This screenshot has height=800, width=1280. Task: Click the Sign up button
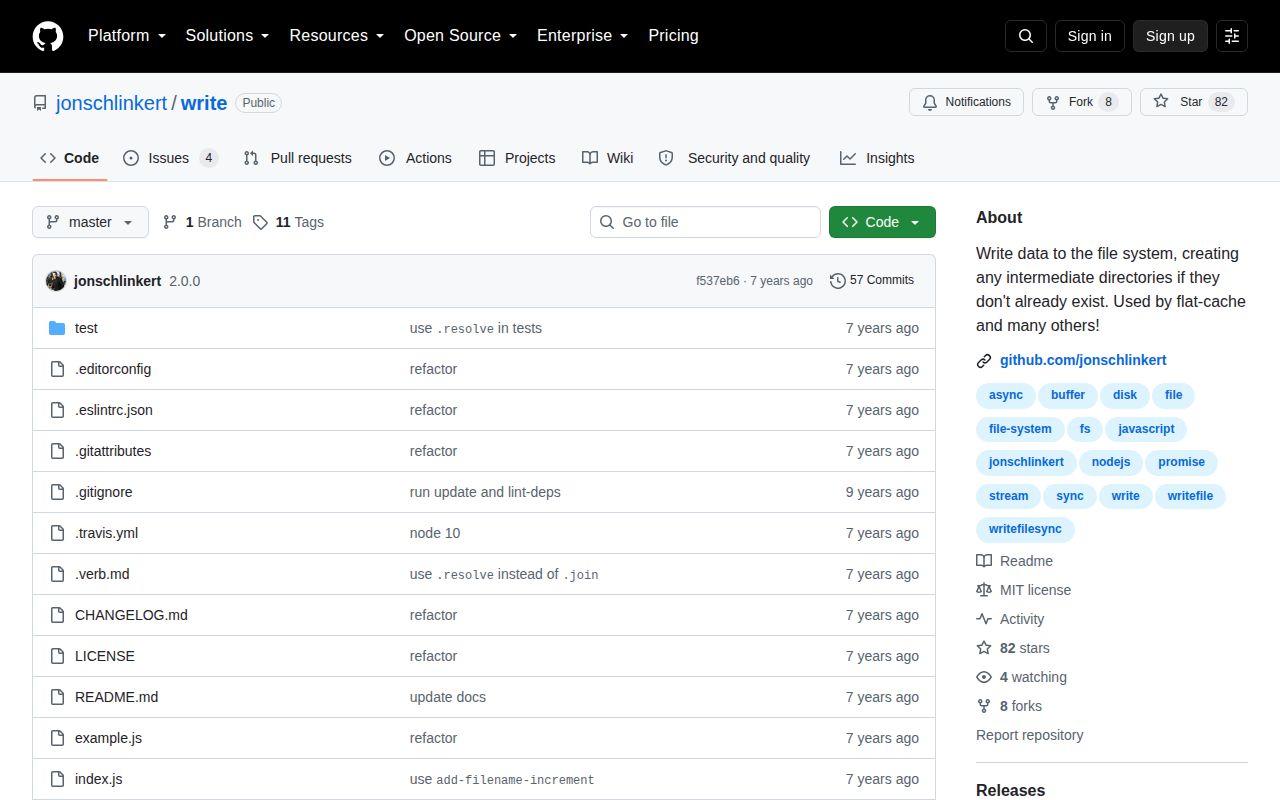(1170, 36)
